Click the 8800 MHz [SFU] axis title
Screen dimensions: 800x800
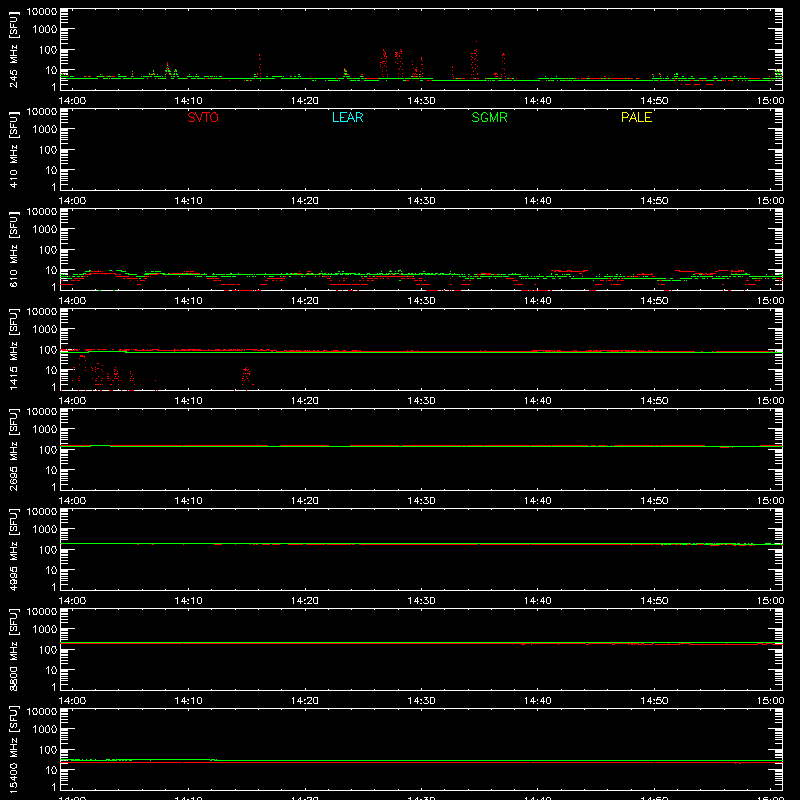tap(14, 649)
